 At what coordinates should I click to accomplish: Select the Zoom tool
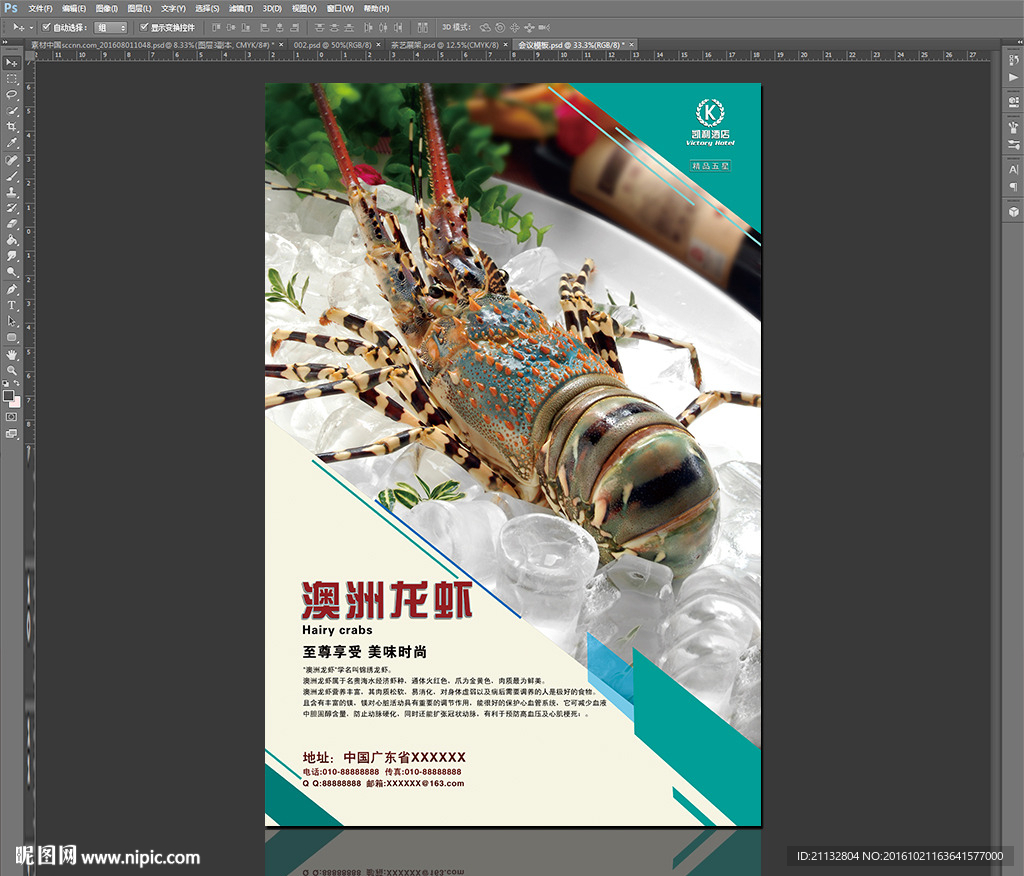click(x=12, y=370)
